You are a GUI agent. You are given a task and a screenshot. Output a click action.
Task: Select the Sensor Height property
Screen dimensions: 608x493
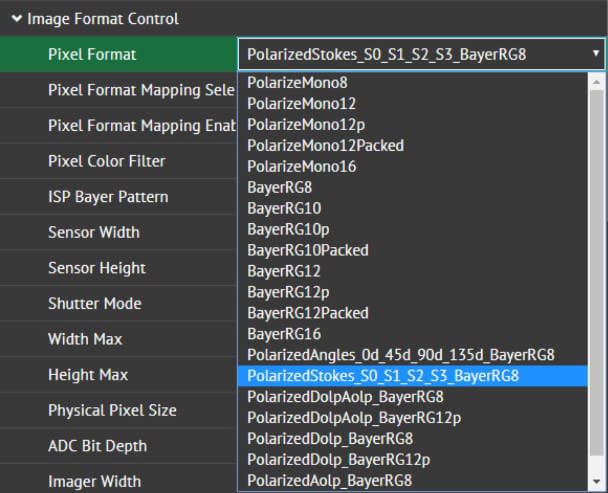pos(118,268)
